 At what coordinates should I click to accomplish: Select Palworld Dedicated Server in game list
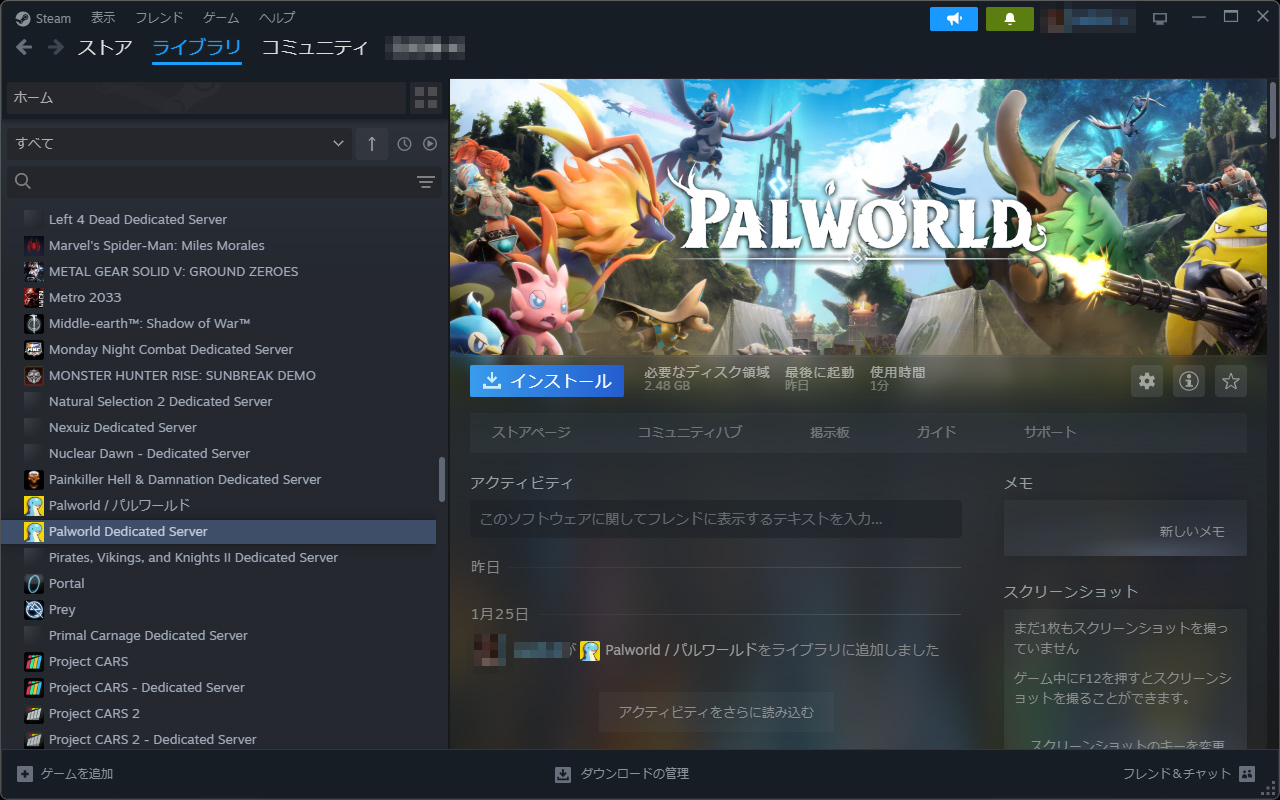(221, 531)
